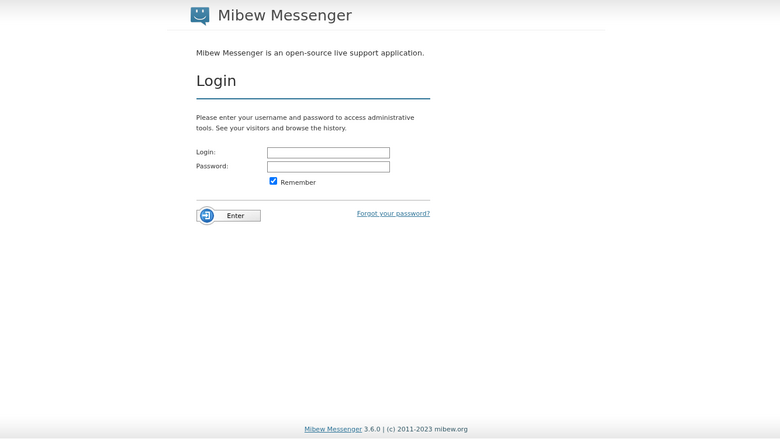780x439 pixels.
Task: Click the 'Please enter your username' instructions
Action: click(305, 123)
